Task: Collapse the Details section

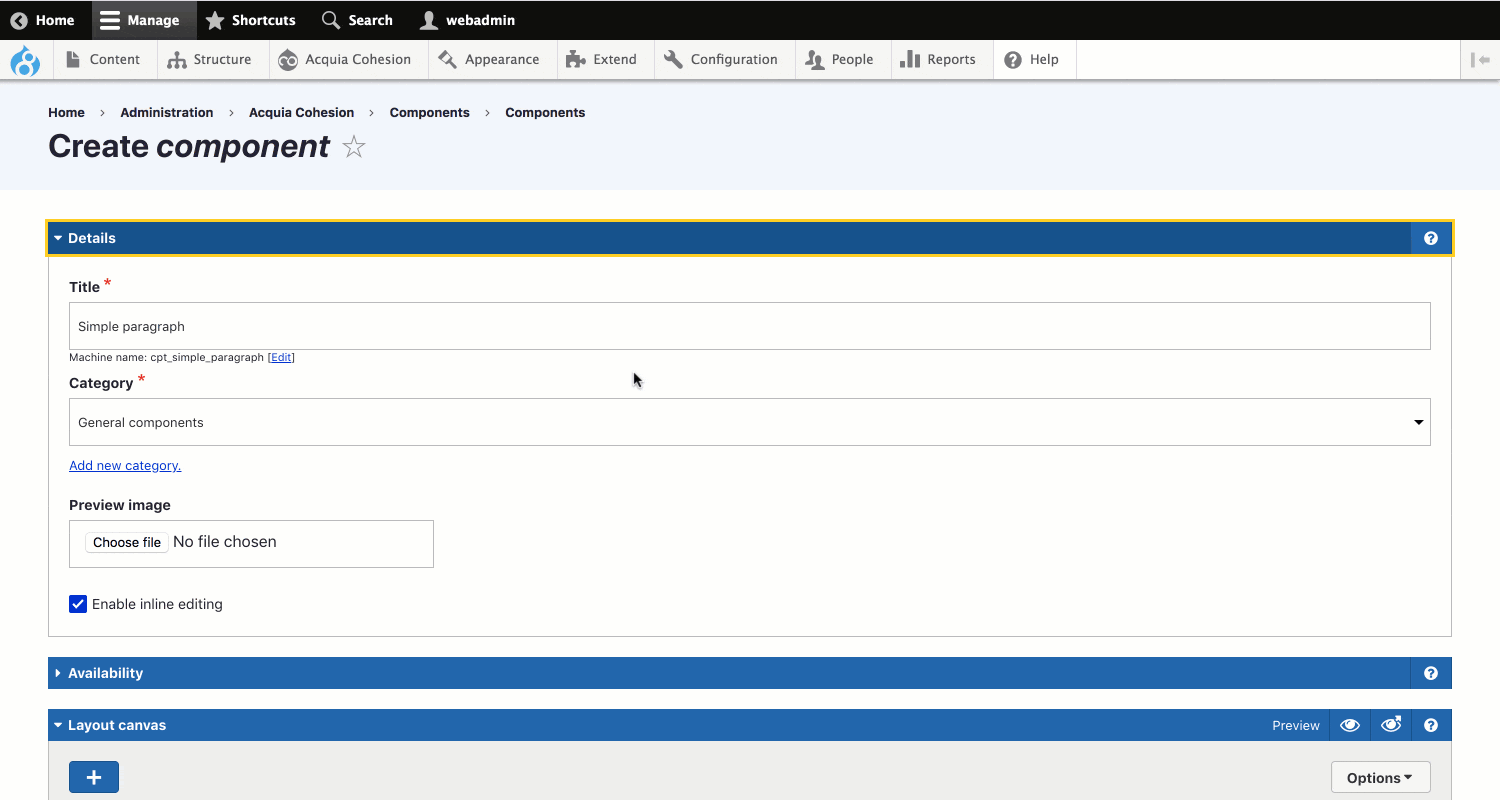Action: click(91, 238)
